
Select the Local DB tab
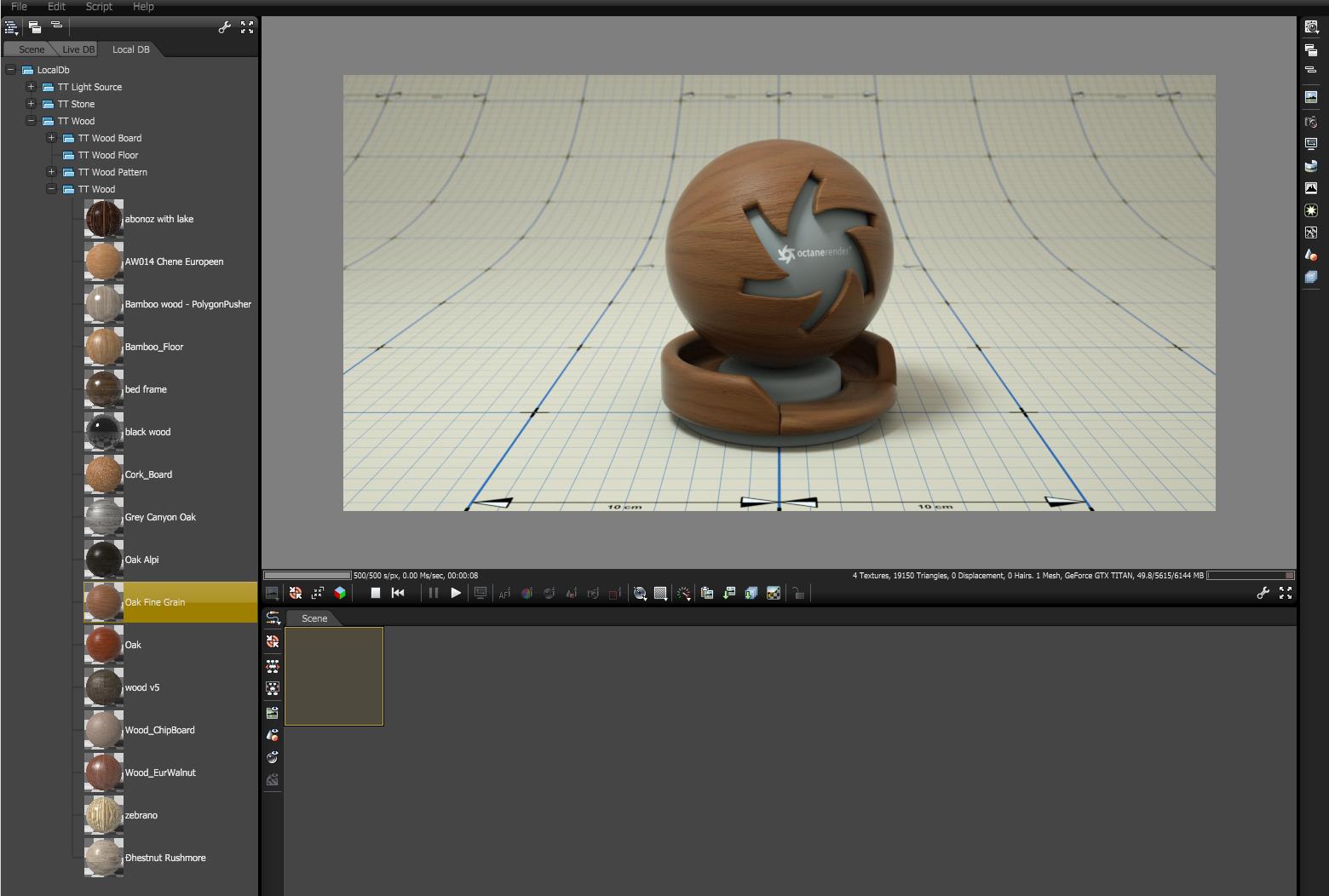(x=130, y=49)
